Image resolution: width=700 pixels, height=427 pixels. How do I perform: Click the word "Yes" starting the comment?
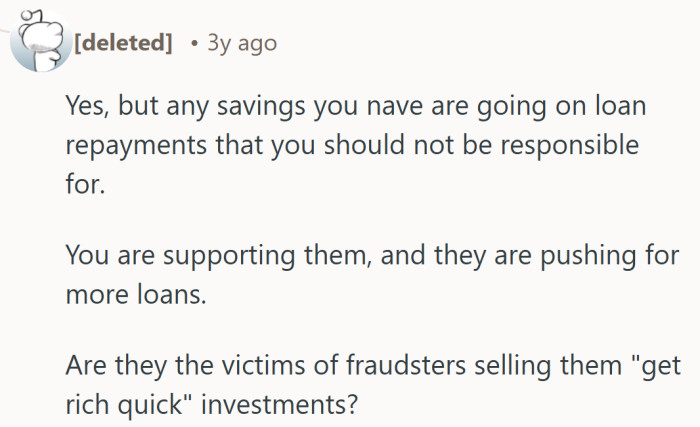(86, 104)
